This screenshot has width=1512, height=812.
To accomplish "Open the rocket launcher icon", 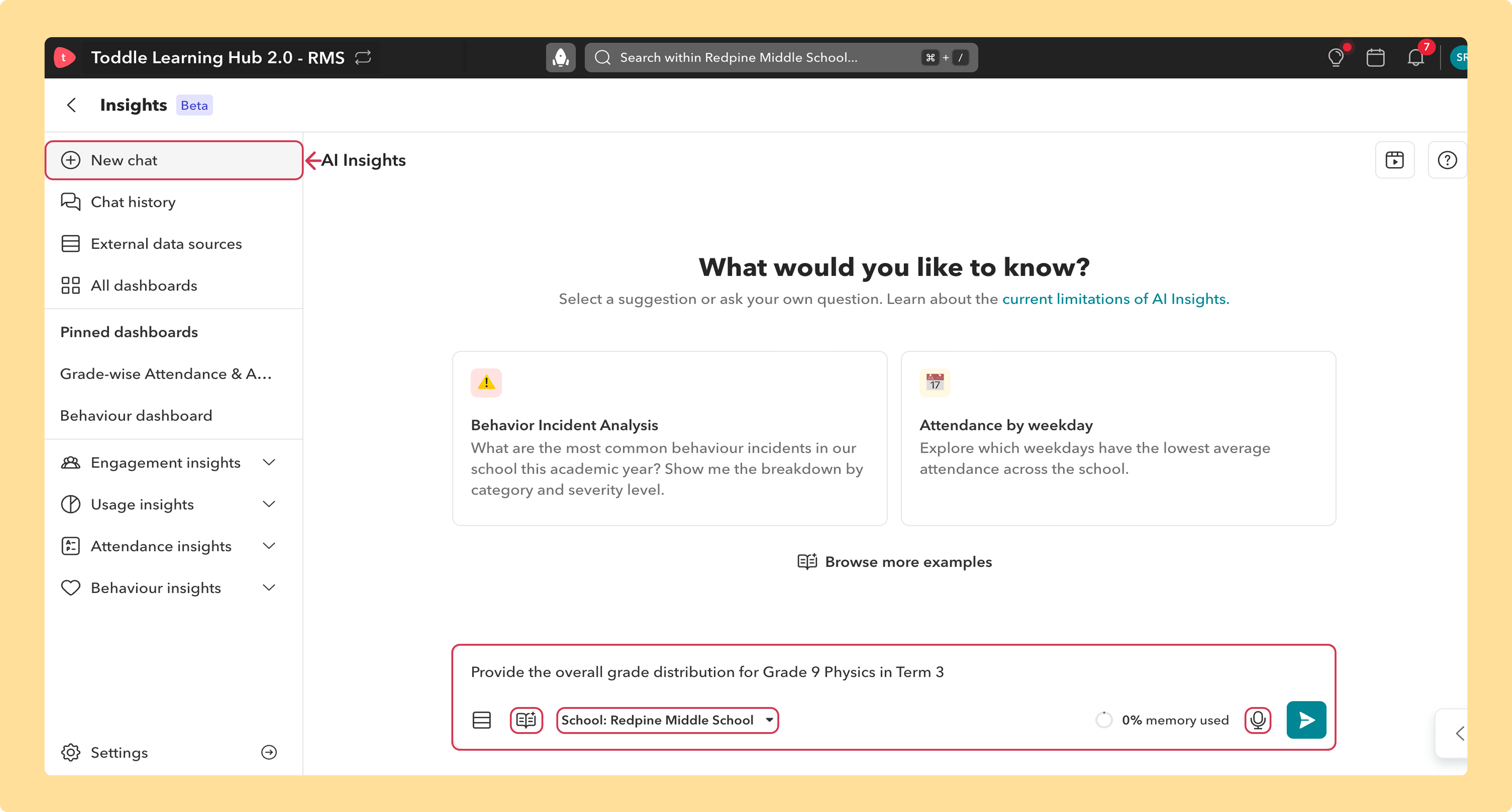I will pos(560,58).
